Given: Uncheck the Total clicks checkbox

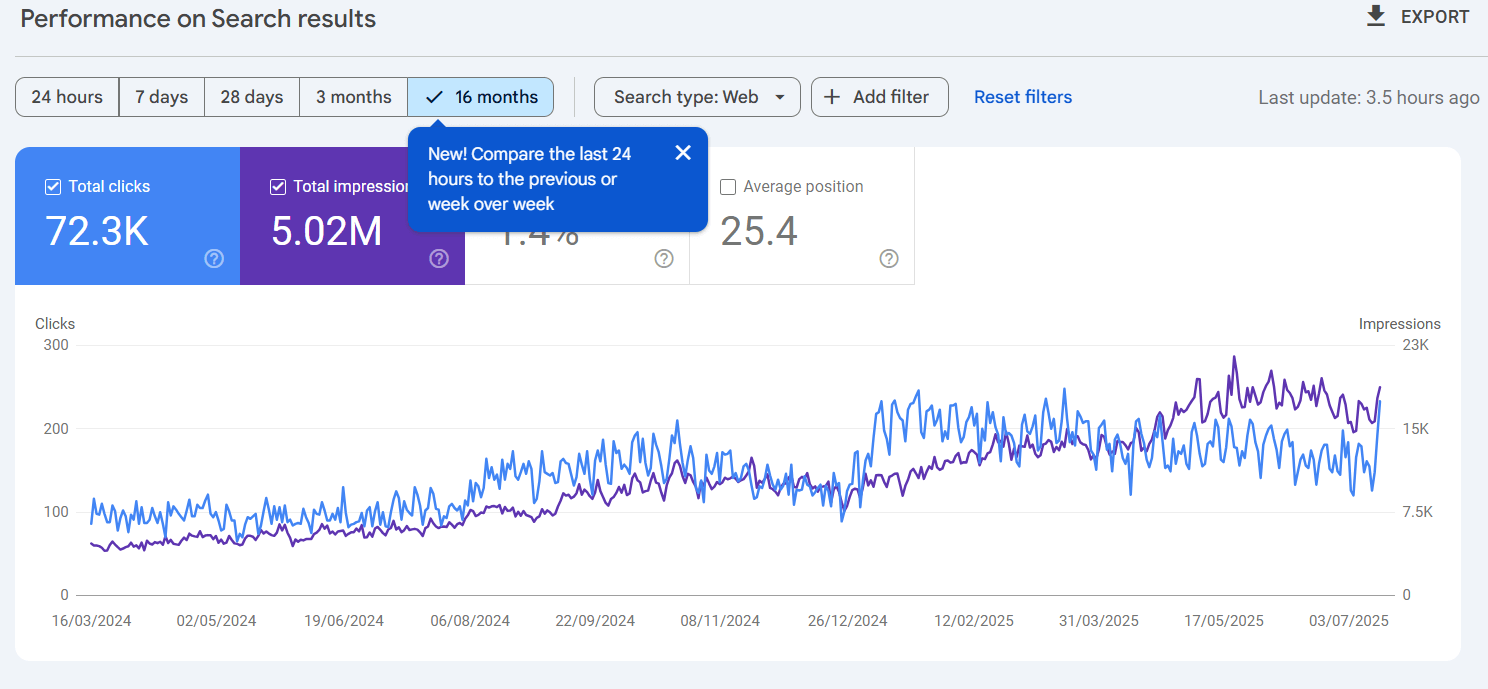Looking at the screenshot, I should point(53,187).
